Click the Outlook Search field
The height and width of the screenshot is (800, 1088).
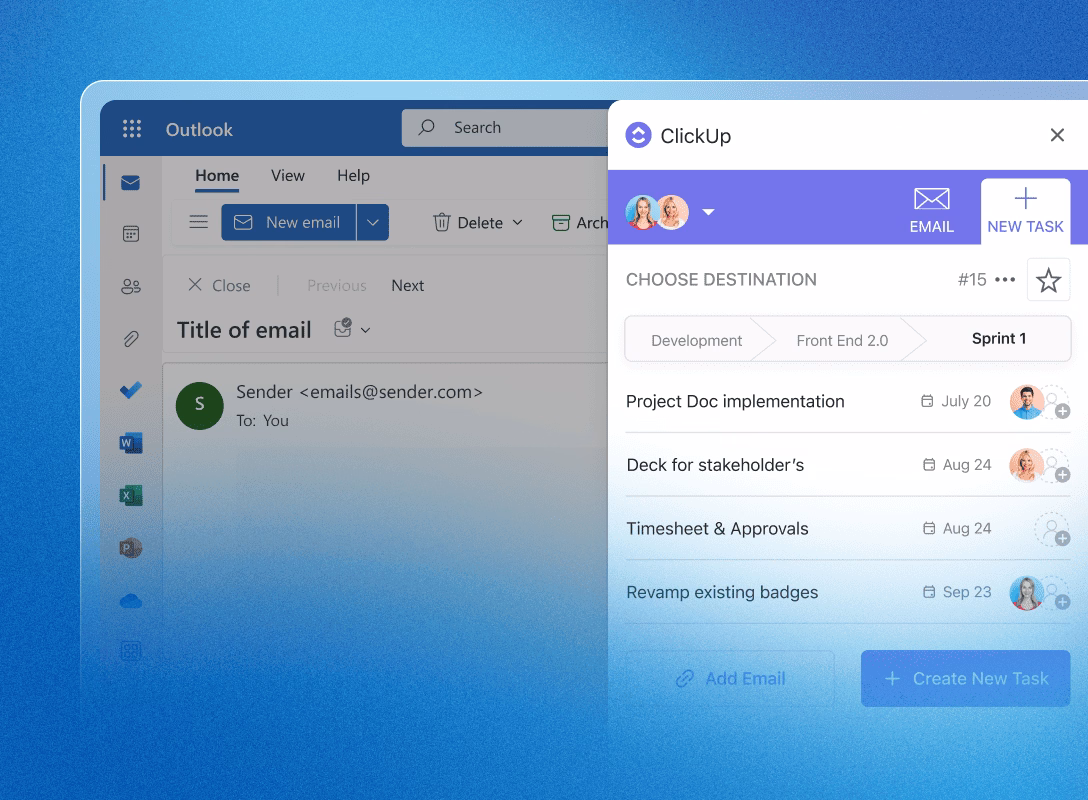pos(510,128)
